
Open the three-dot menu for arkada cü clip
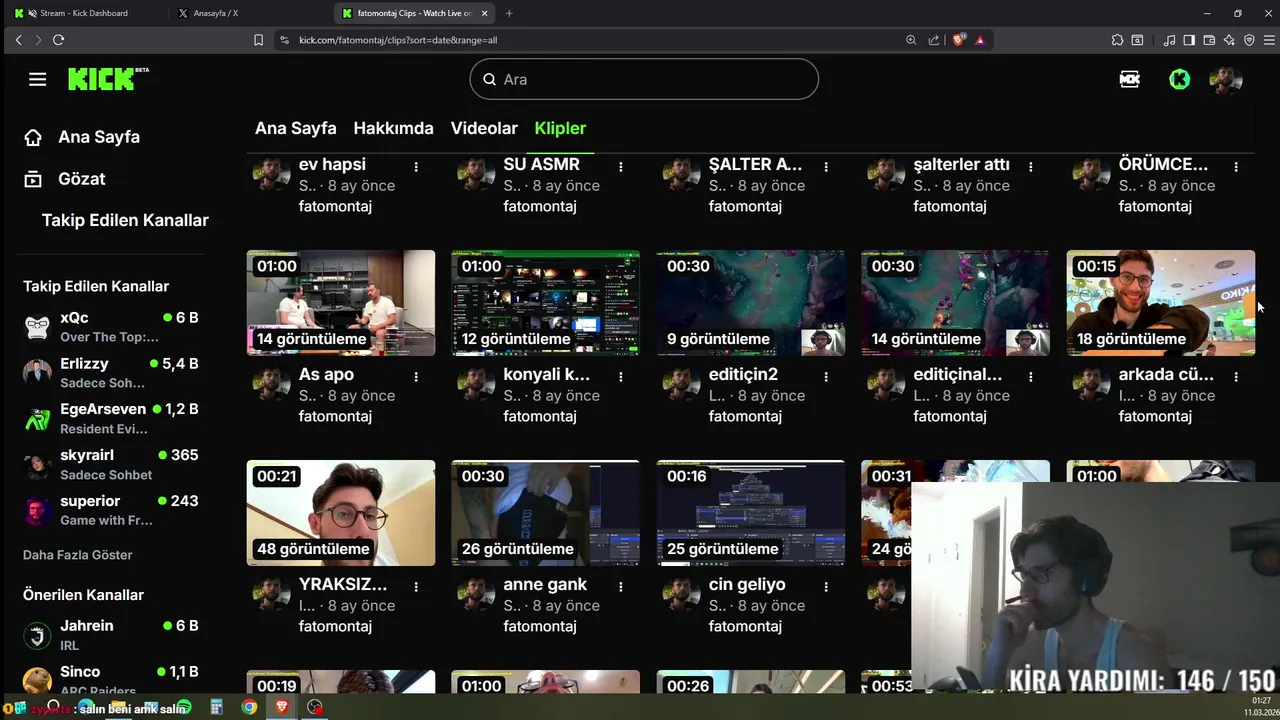[1236, 377]
